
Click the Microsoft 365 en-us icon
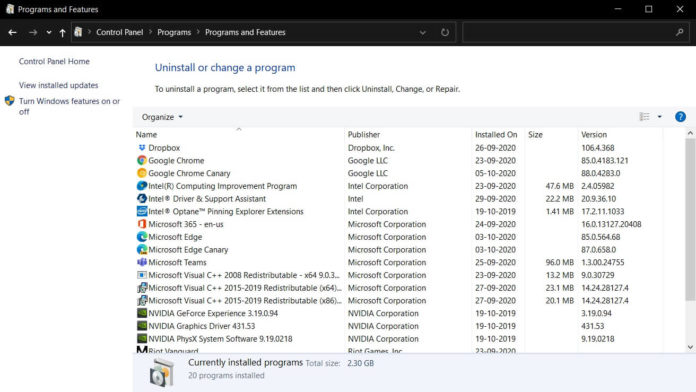coord(142,224)
